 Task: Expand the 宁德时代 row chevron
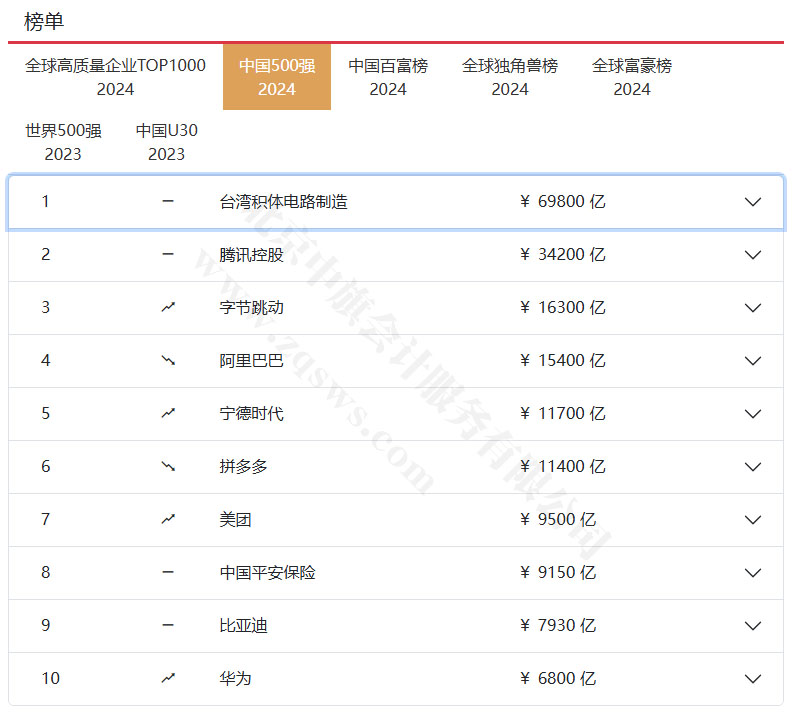[x=753, y=414]
